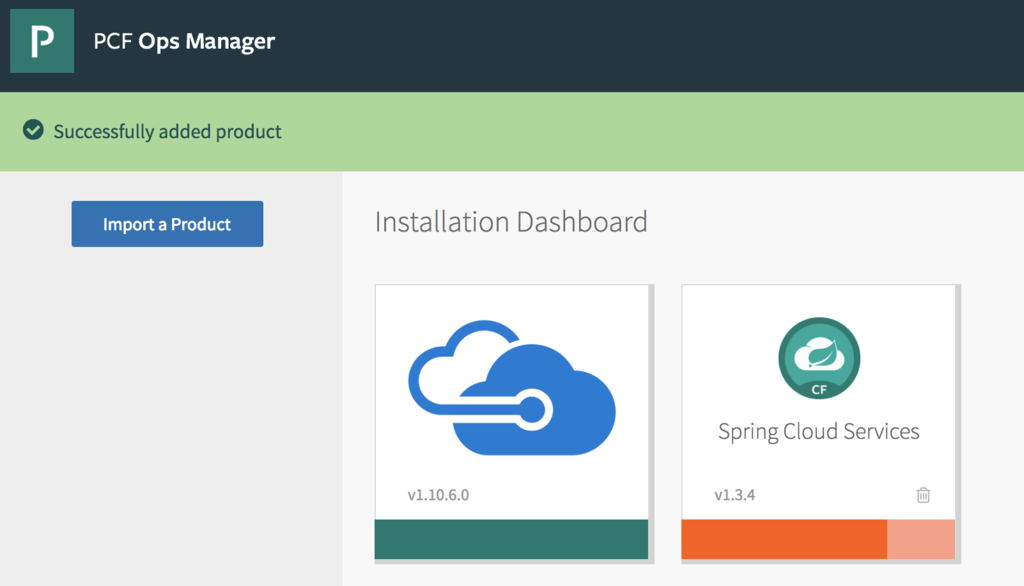Click the dark header bar's empty area
This screenshot has width=1024, height=586.
click(x=650, y=45)
